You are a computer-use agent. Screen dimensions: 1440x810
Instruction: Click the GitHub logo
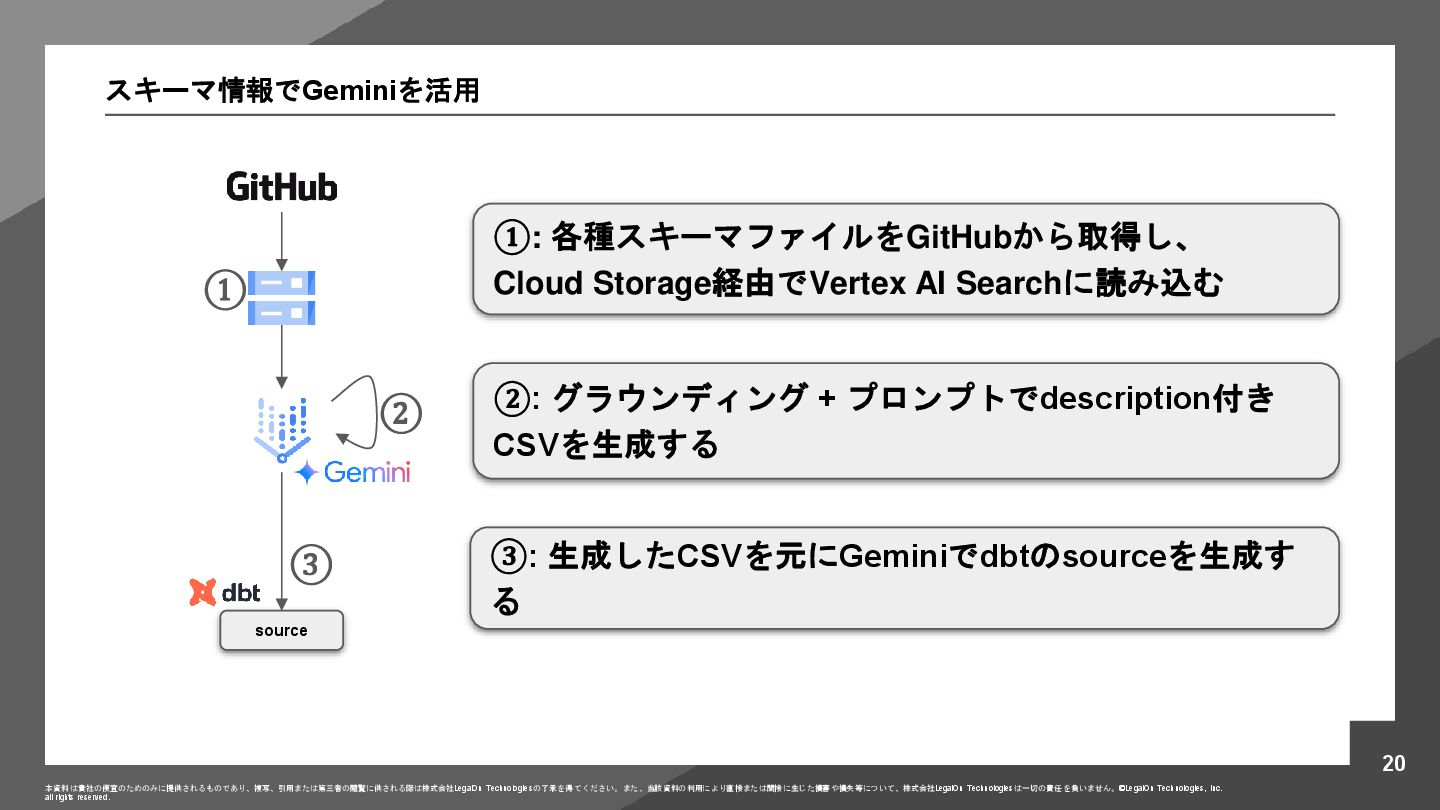(281, 187)
